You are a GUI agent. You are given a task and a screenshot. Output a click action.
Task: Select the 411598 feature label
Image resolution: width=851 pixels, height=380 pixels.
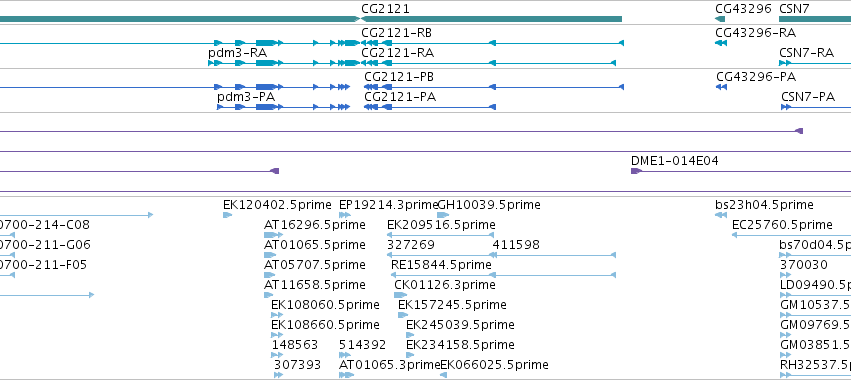click(516, 245)
